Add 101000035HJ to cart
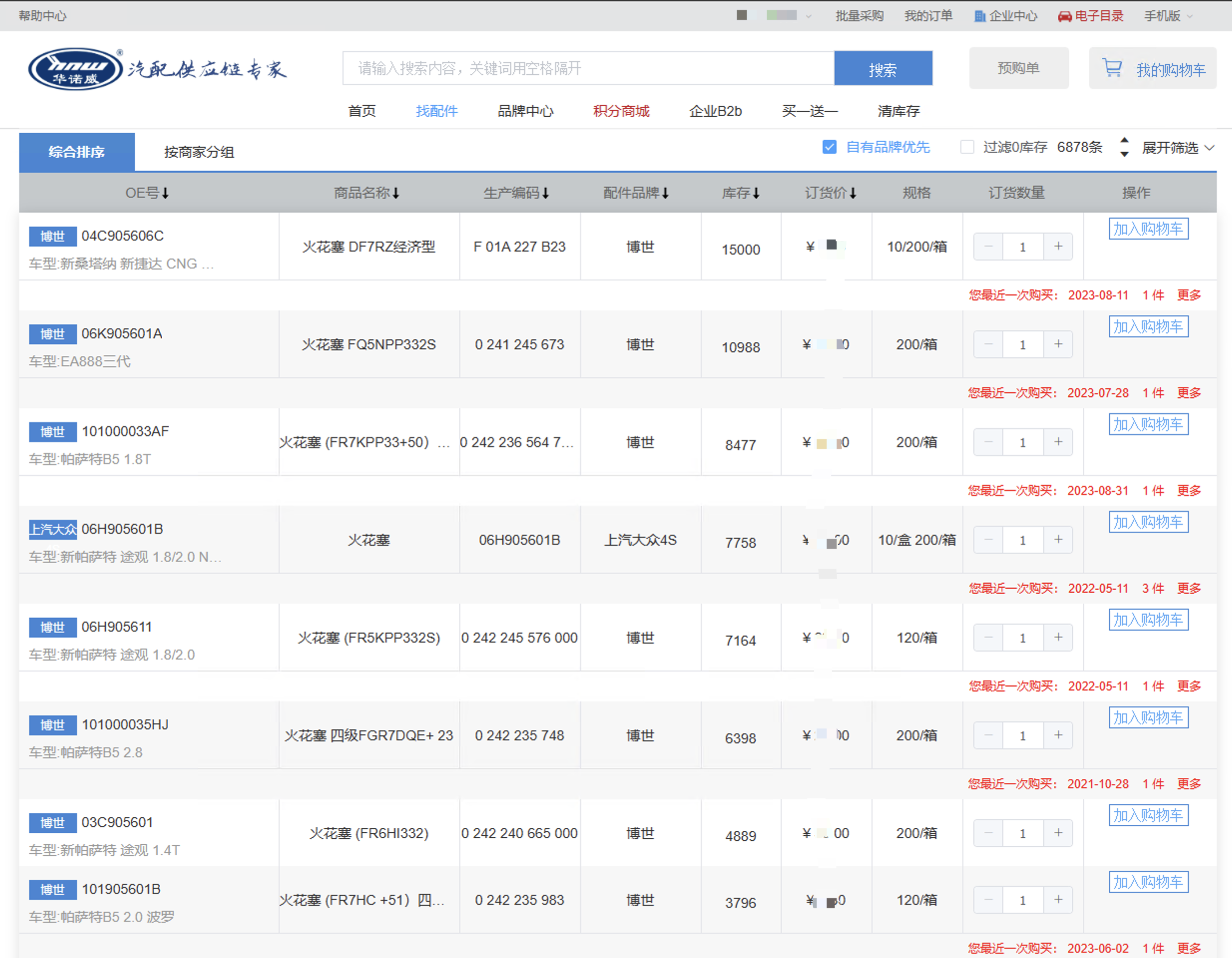The image size is (1232, 958). tap(1148, 718)
